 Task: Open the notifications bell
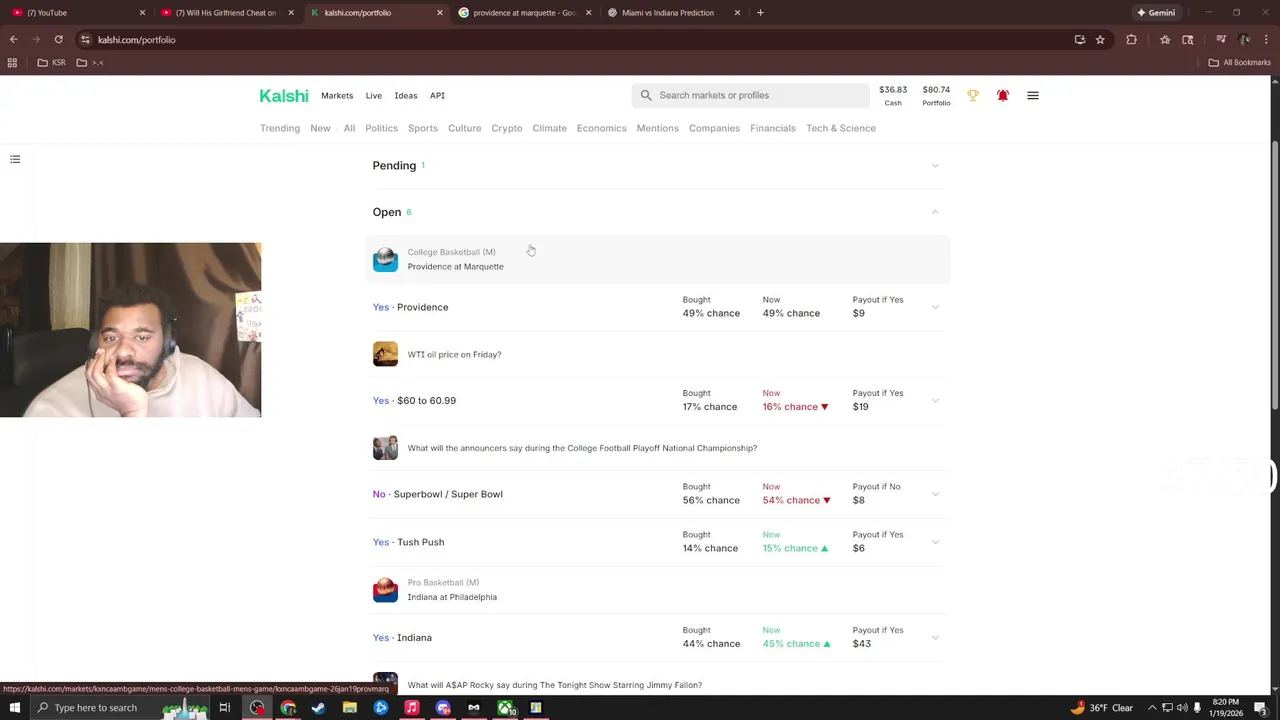[1003, 95]
